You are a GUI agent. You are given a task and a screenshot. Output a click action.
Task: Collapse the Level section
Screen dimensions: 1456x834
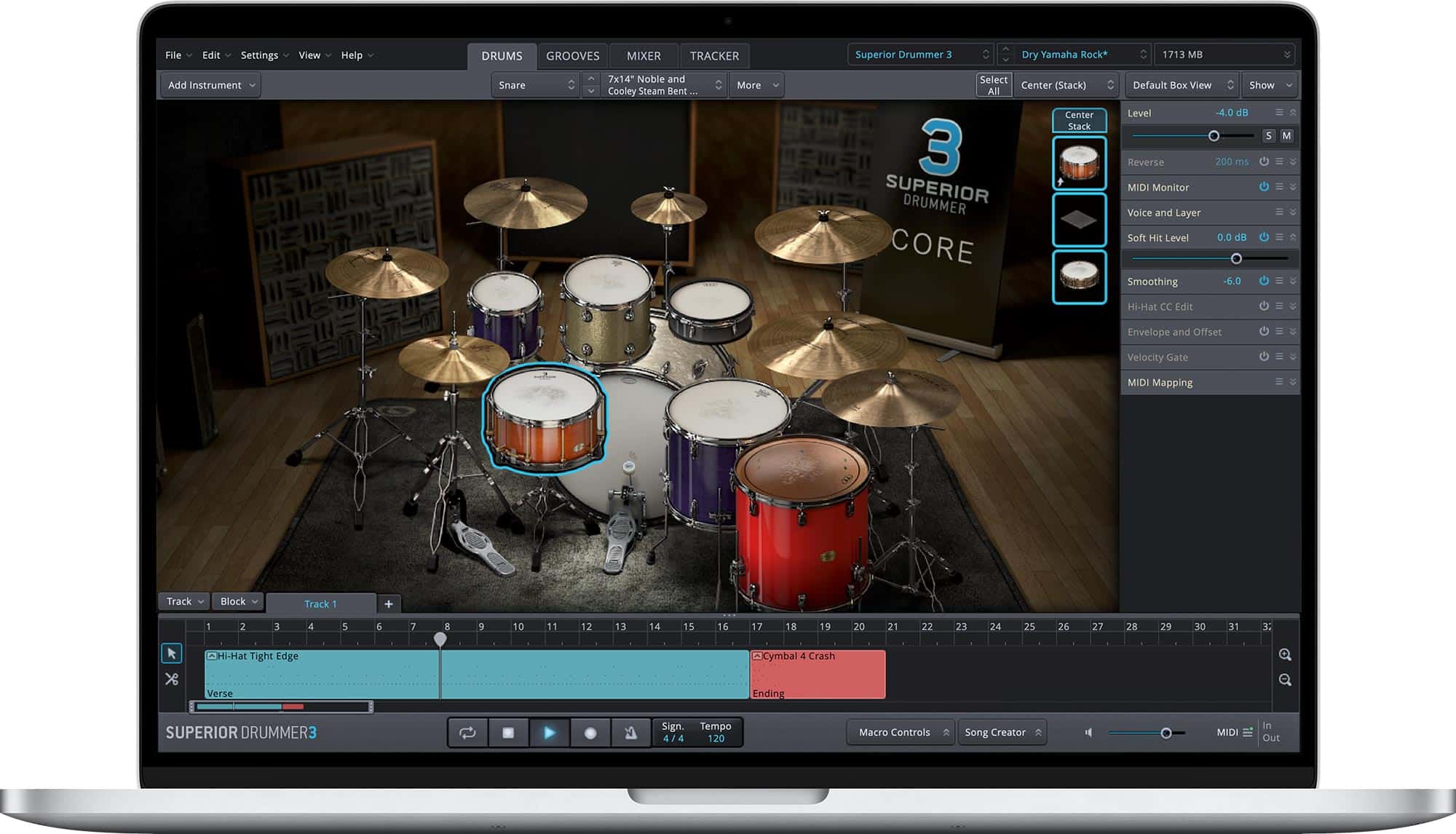click(x=1293, y=112)
